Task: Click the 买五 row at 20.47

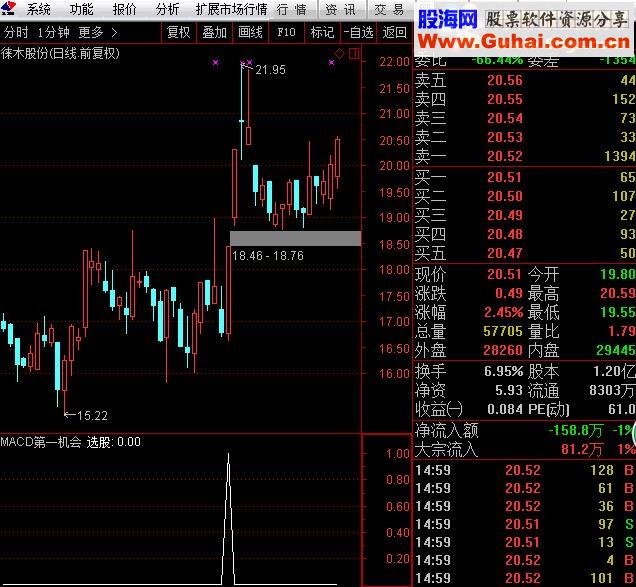Action: click(524, 254)
